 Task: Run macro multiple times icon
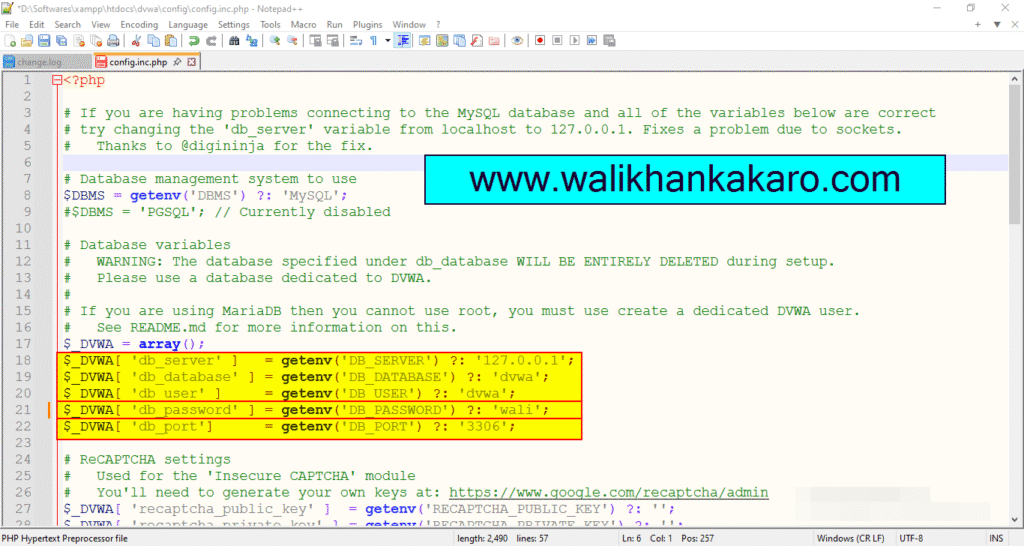592,40
